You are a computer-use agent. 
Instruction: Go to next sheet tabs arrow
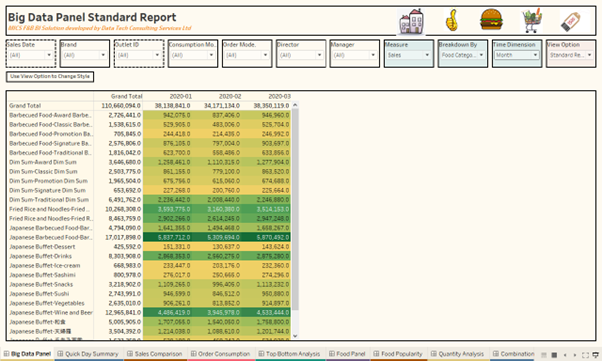575,355
